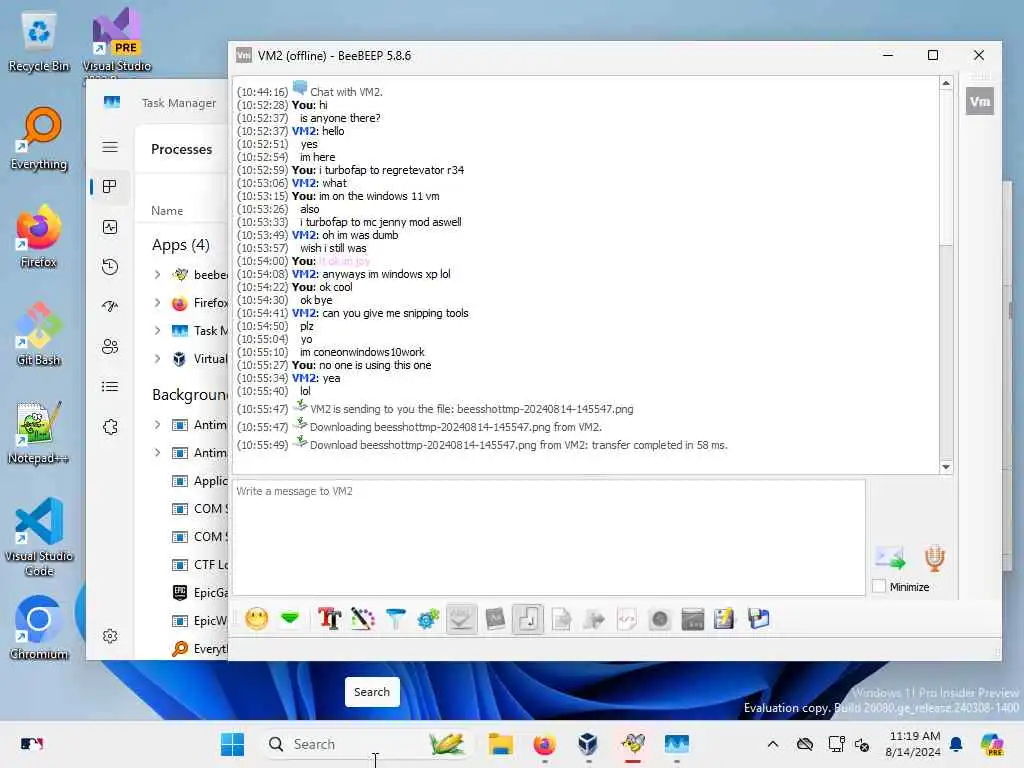Click the 'can you give me snipping tools' message
The height and width of the screenshot is (768, 1024).
395,313
